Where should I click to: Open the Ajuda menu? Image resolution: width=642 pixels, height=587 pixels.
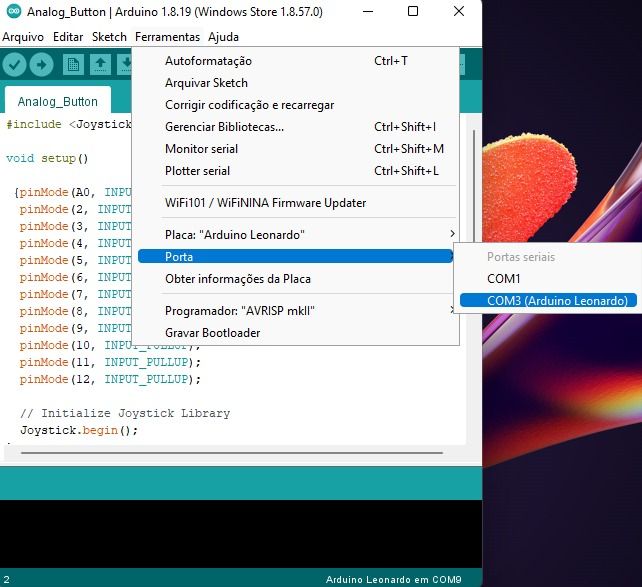[223, 37]
